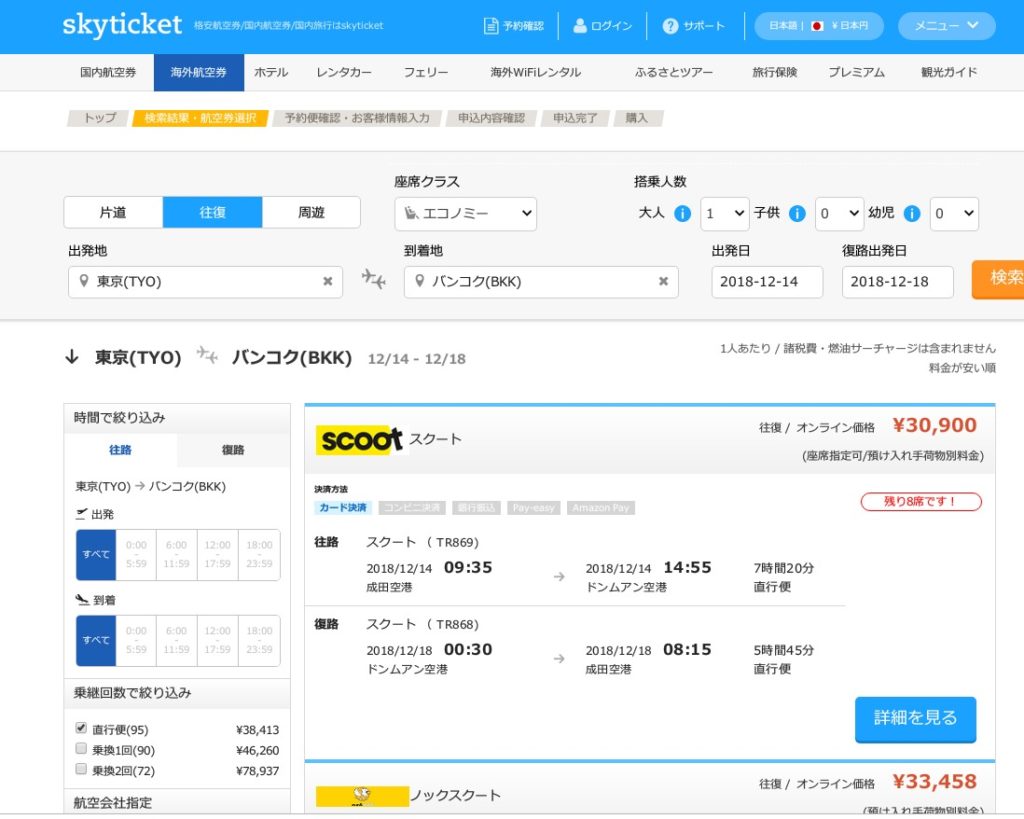Click the 残り8席です！ seats badge
This screenshot has height=819, width=1024.
921,502
